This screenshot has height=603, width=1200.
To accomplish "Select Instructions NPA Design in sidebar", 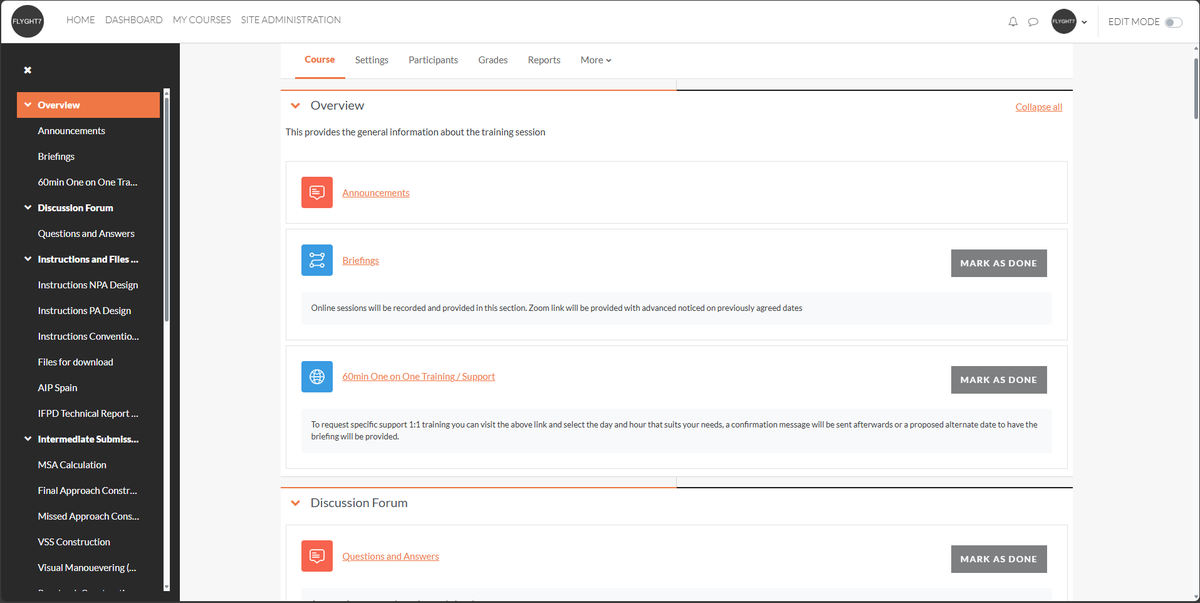I will tap(88, 285).
